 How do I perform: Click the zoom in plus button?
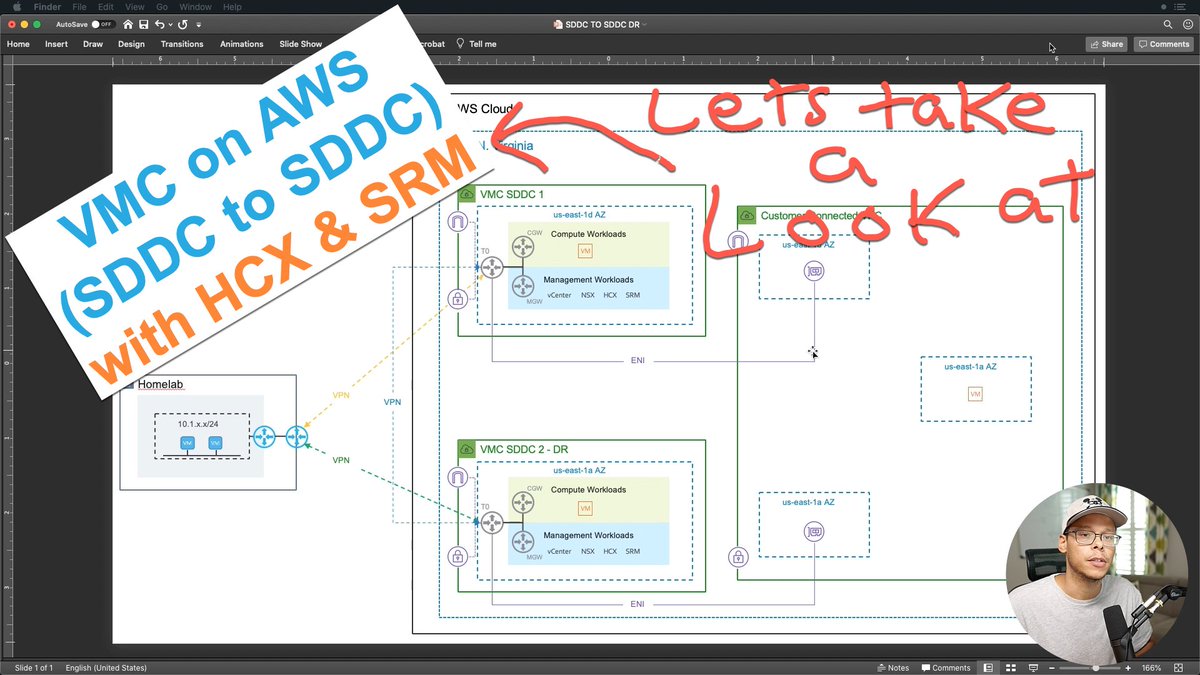click(1129, 667)
